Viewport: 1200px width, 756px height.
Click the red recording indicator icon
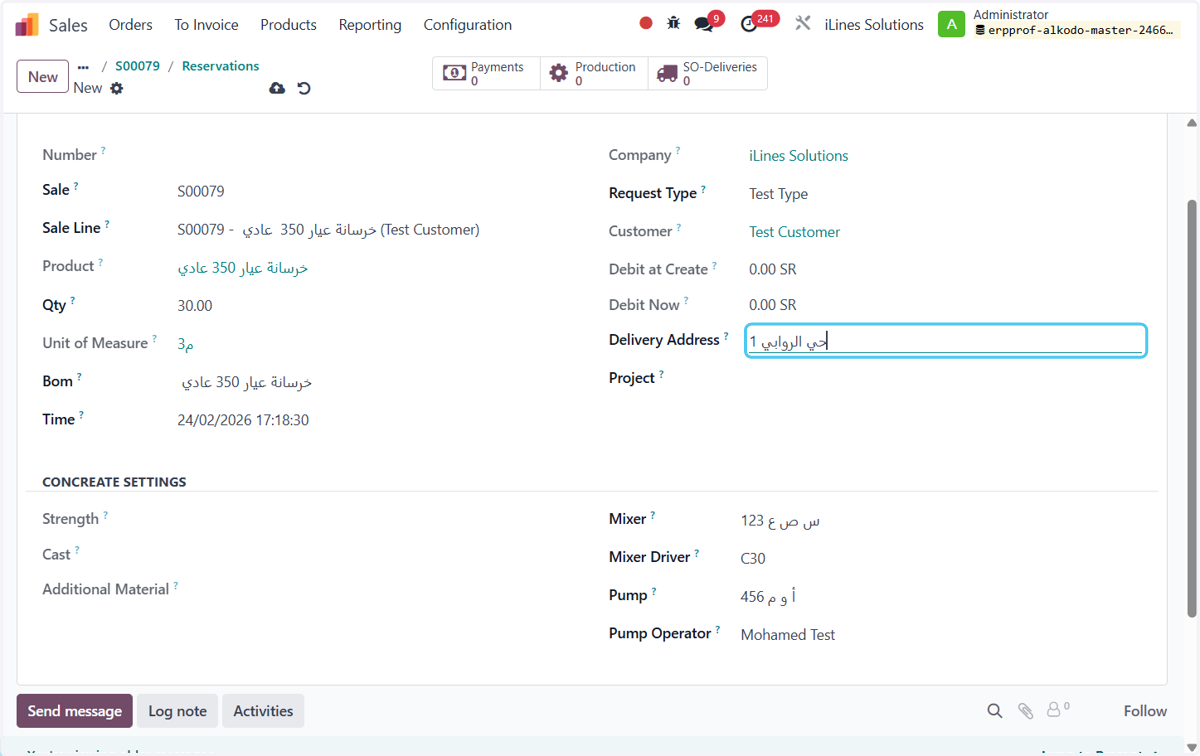click(x=646, y=23)
